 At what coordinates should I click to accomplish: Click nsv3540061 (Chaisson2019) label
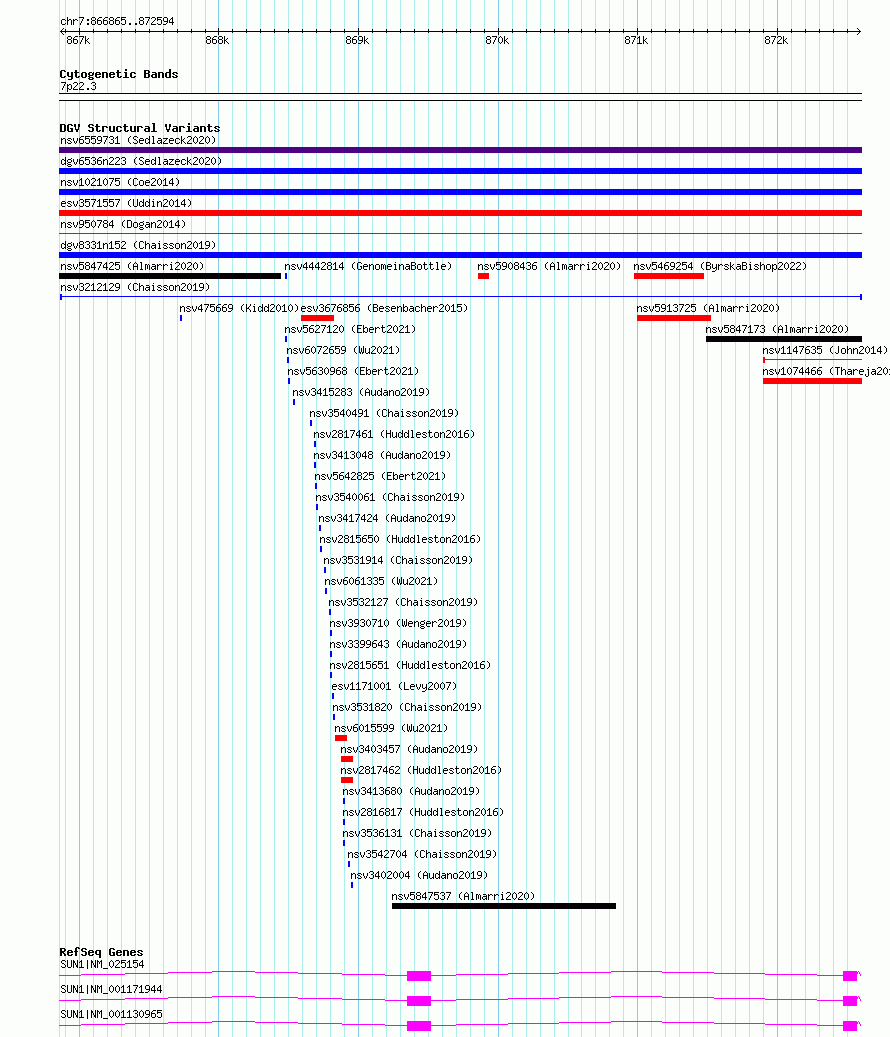[390, 498]
